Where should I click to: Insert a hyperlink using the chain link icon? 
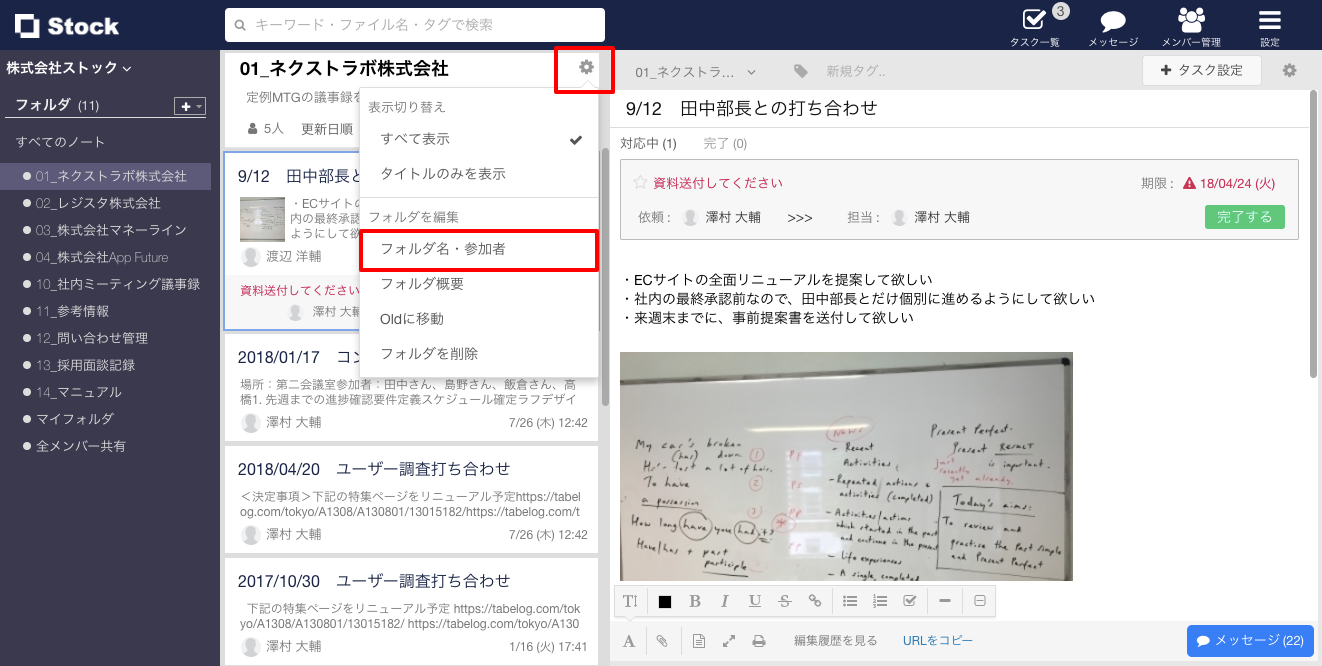(815, 600)
